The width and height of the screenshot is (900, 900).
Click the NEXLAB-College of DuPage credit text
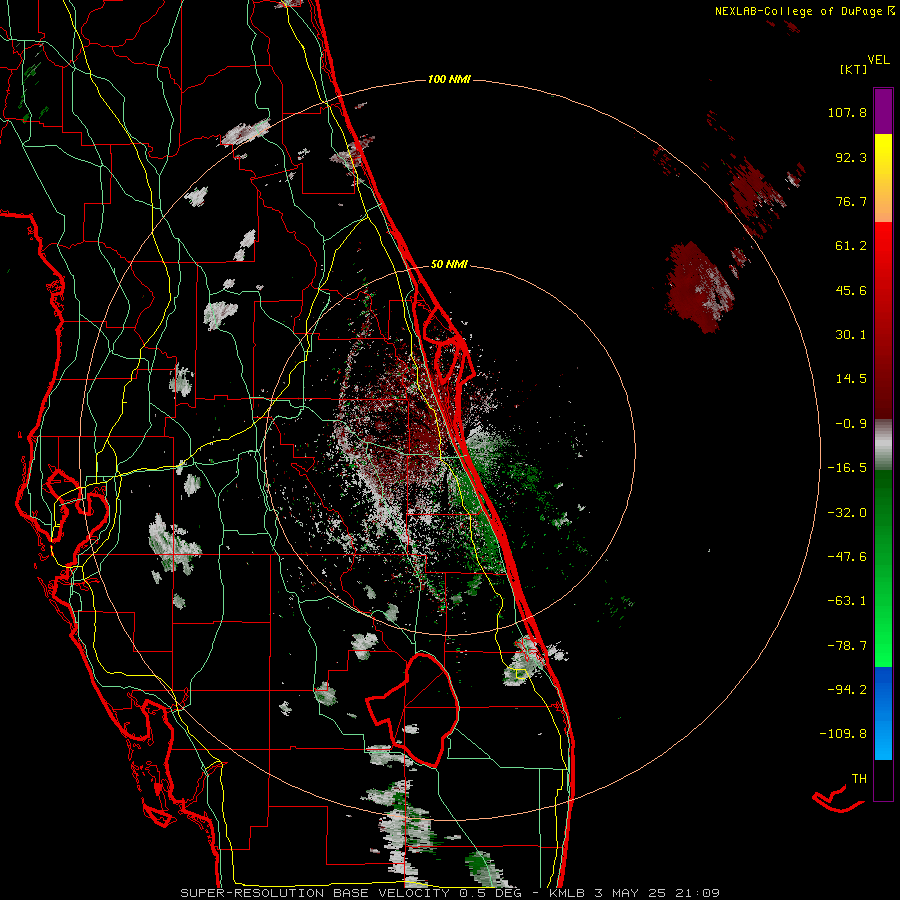click(804, 11)
